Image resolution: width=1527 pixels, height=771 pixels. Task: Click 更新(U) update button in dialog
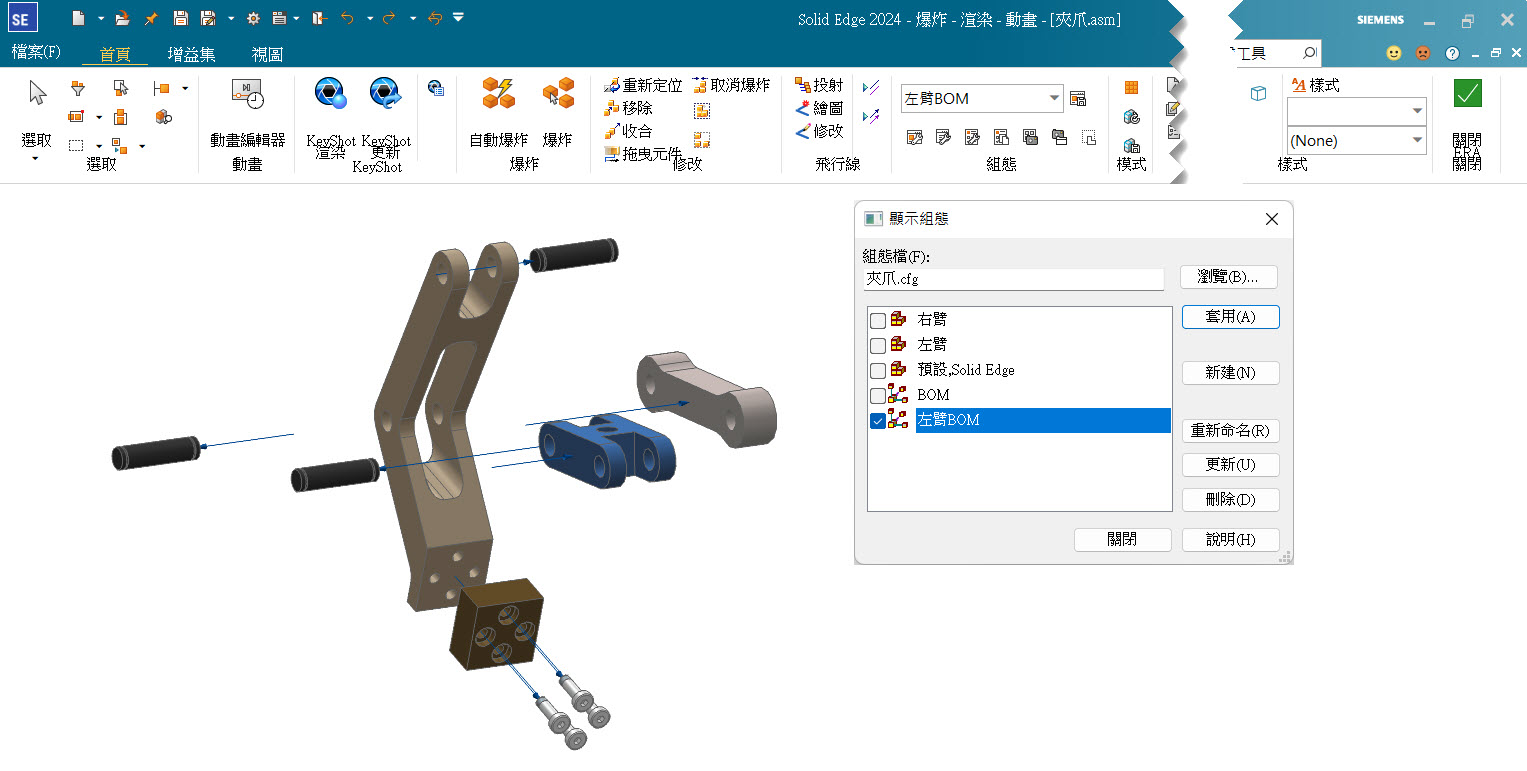tap(1230, 465)
